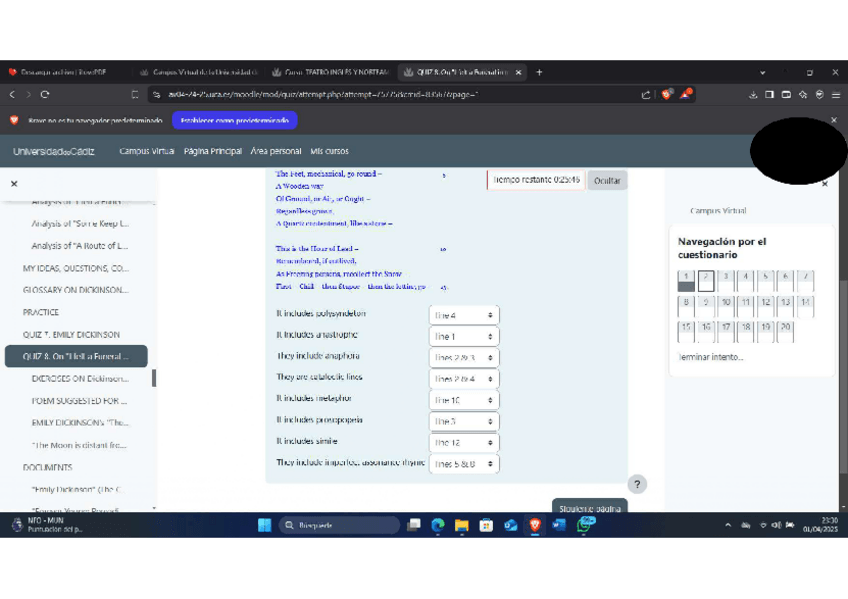Open the Mis cursos menu item

click(x=329, y=151)
